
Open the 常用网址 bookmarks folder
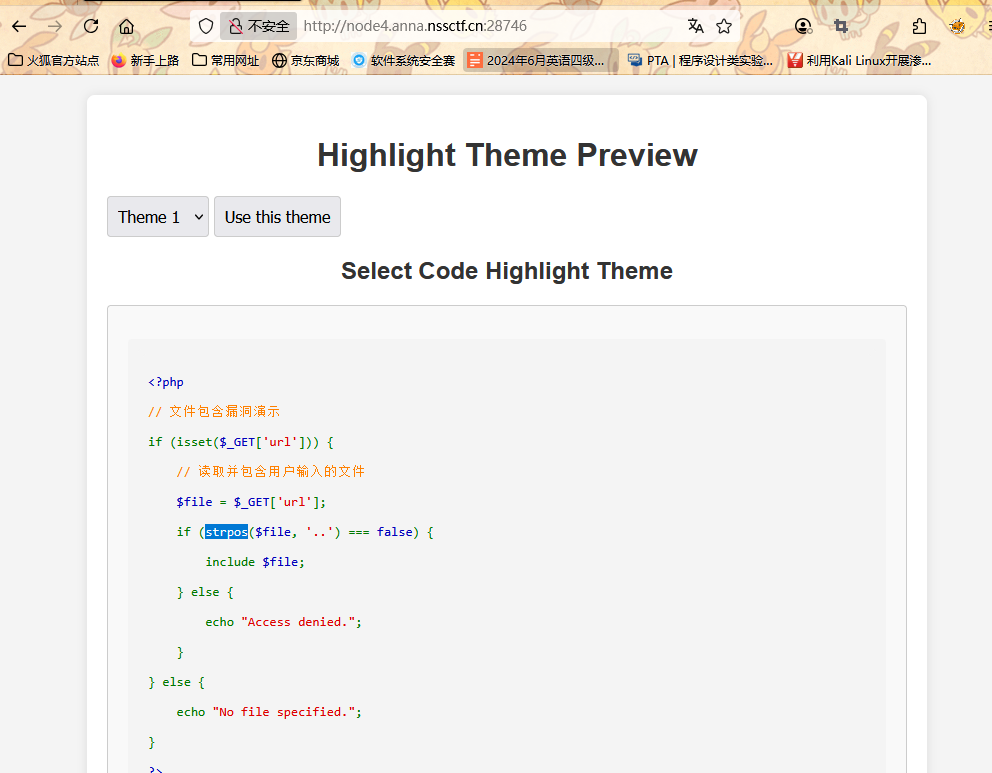225,61
